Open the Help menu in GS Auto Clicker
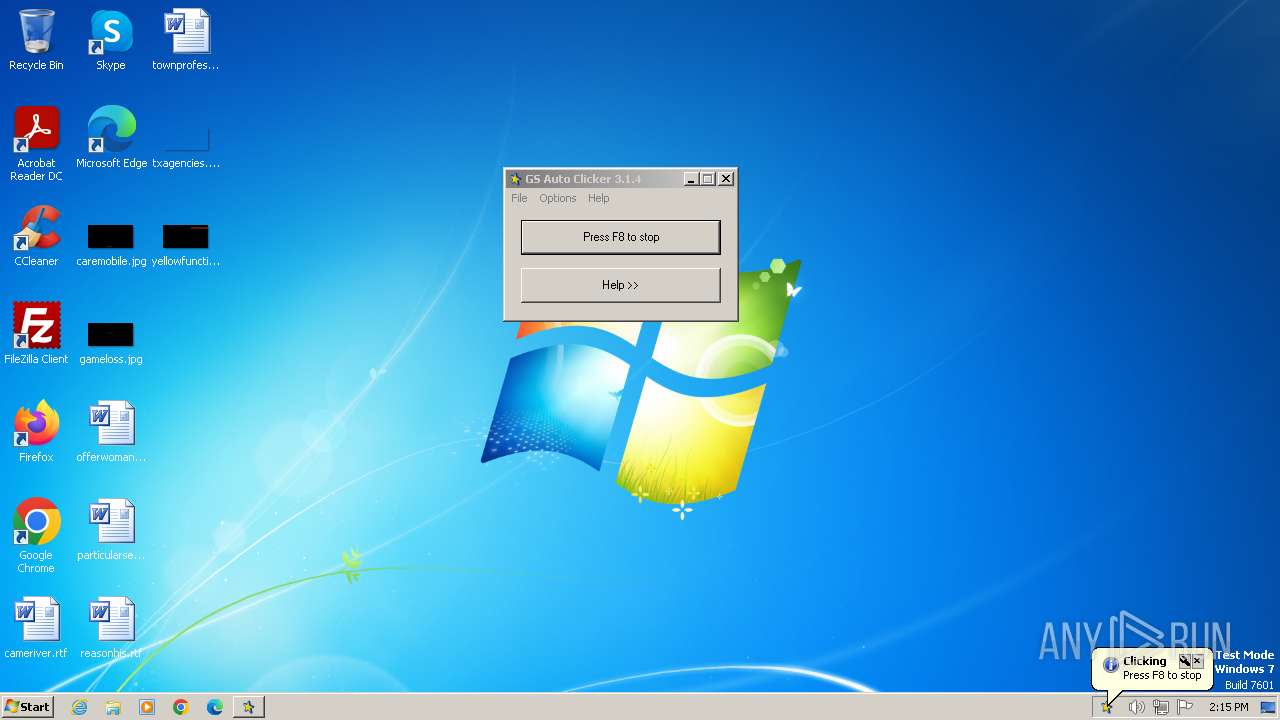 point(599,198)
